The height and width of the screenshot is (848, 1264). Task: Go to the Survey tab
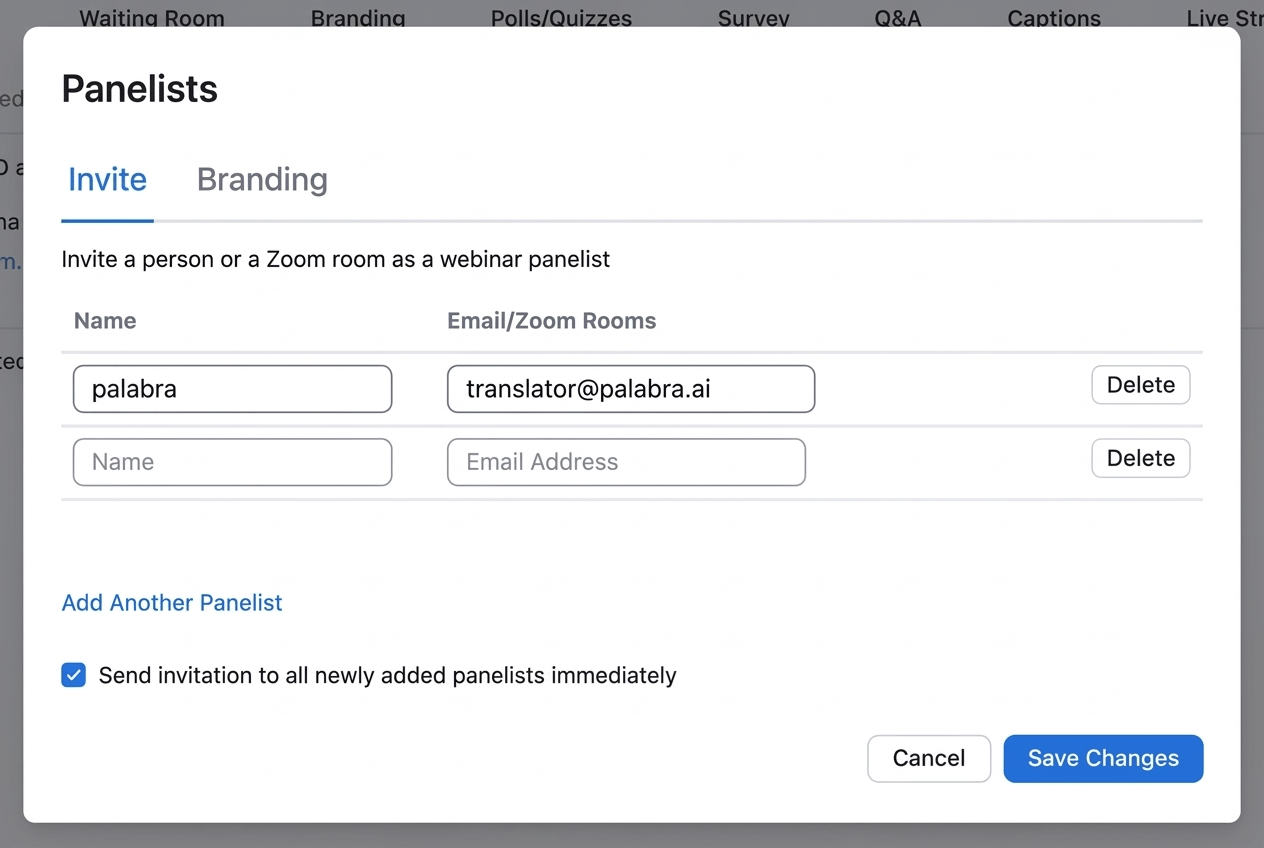(753, 18)
